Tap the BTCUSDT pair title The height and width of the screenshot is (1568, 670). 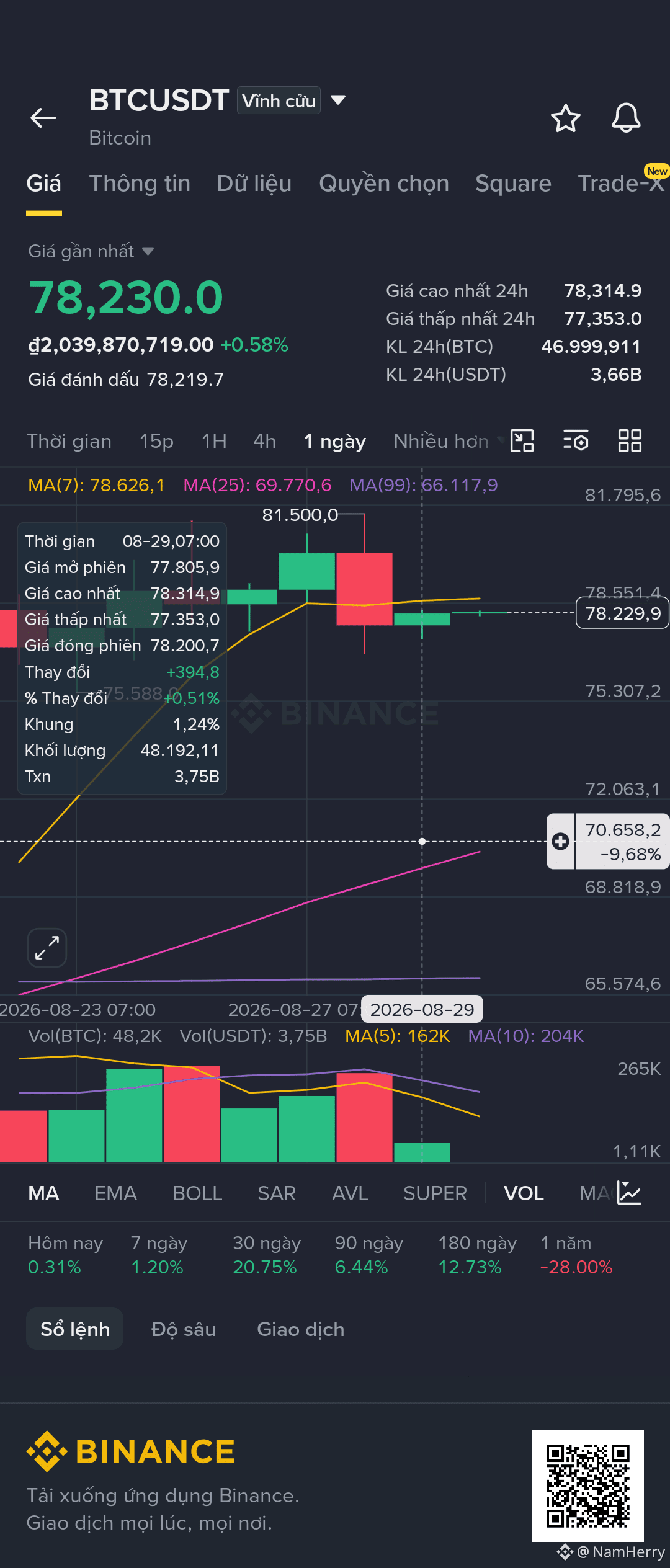[x=159, y=100]
